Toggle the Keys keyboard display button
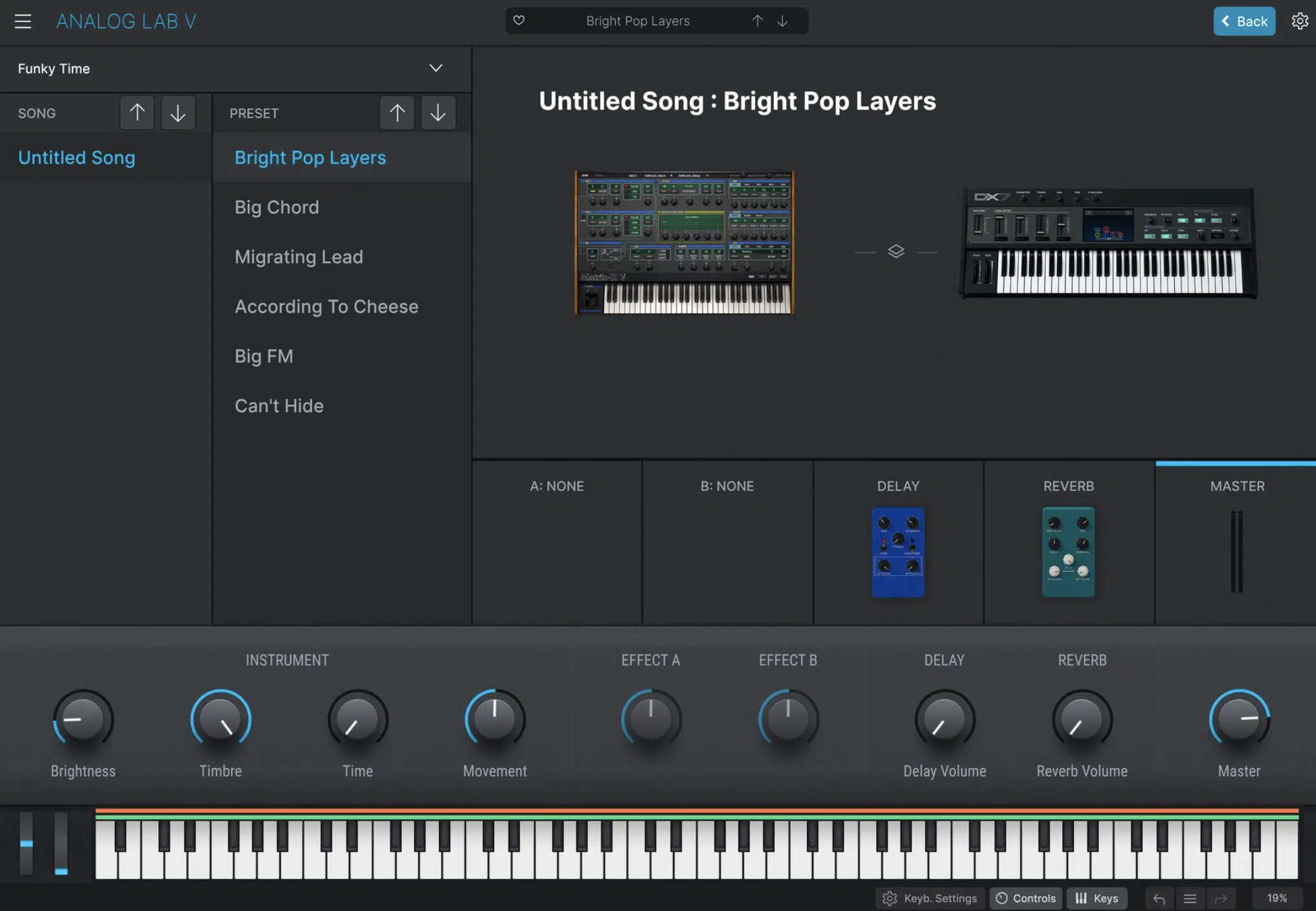The width and height of the screenshot is (1316, 911). pyautogui.click(x=1097, y=898)
